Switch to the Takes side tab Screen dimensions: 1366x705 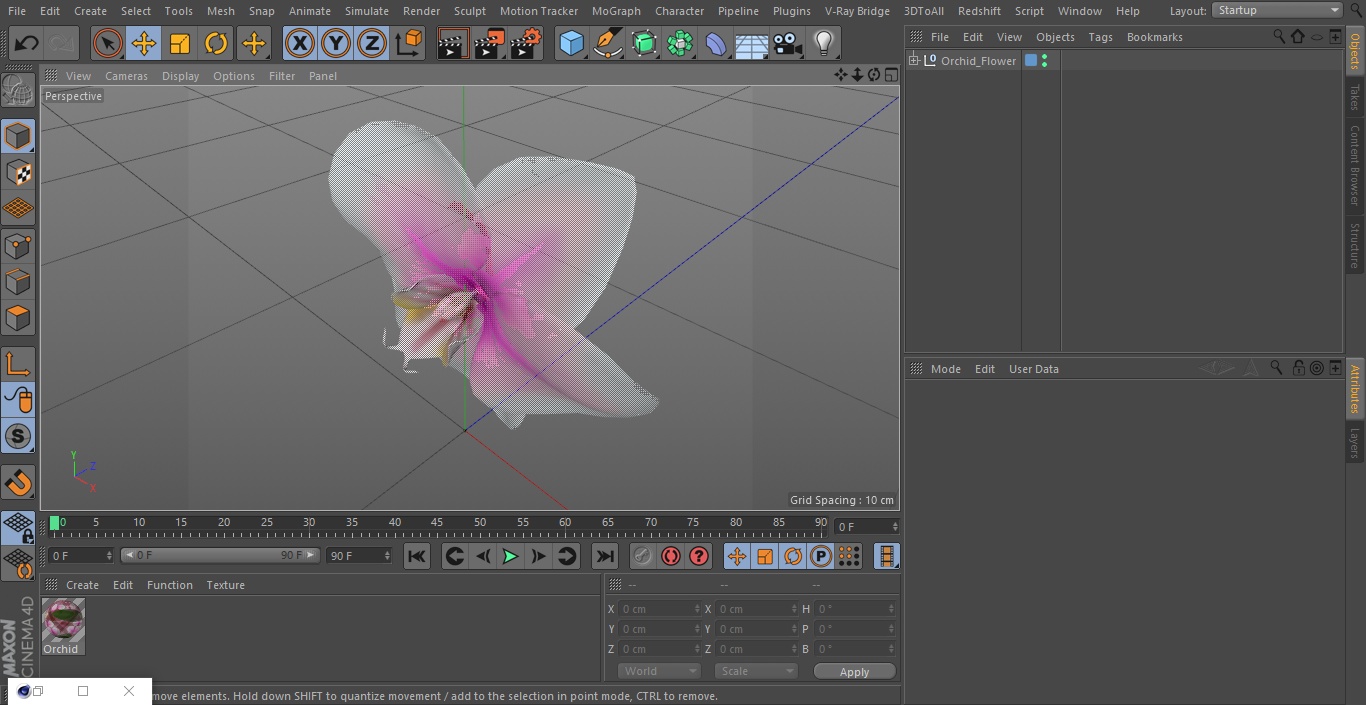click(1355, 97)
